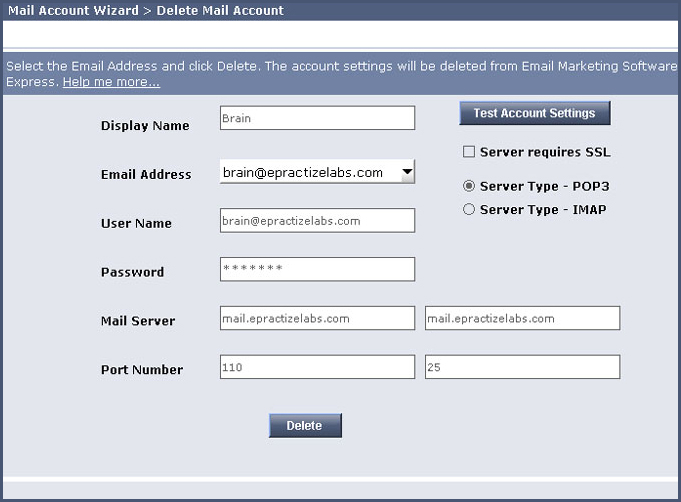Focus the Display Name field containing Brain
This screenshot has width=681, height=502.
(317, 118)
